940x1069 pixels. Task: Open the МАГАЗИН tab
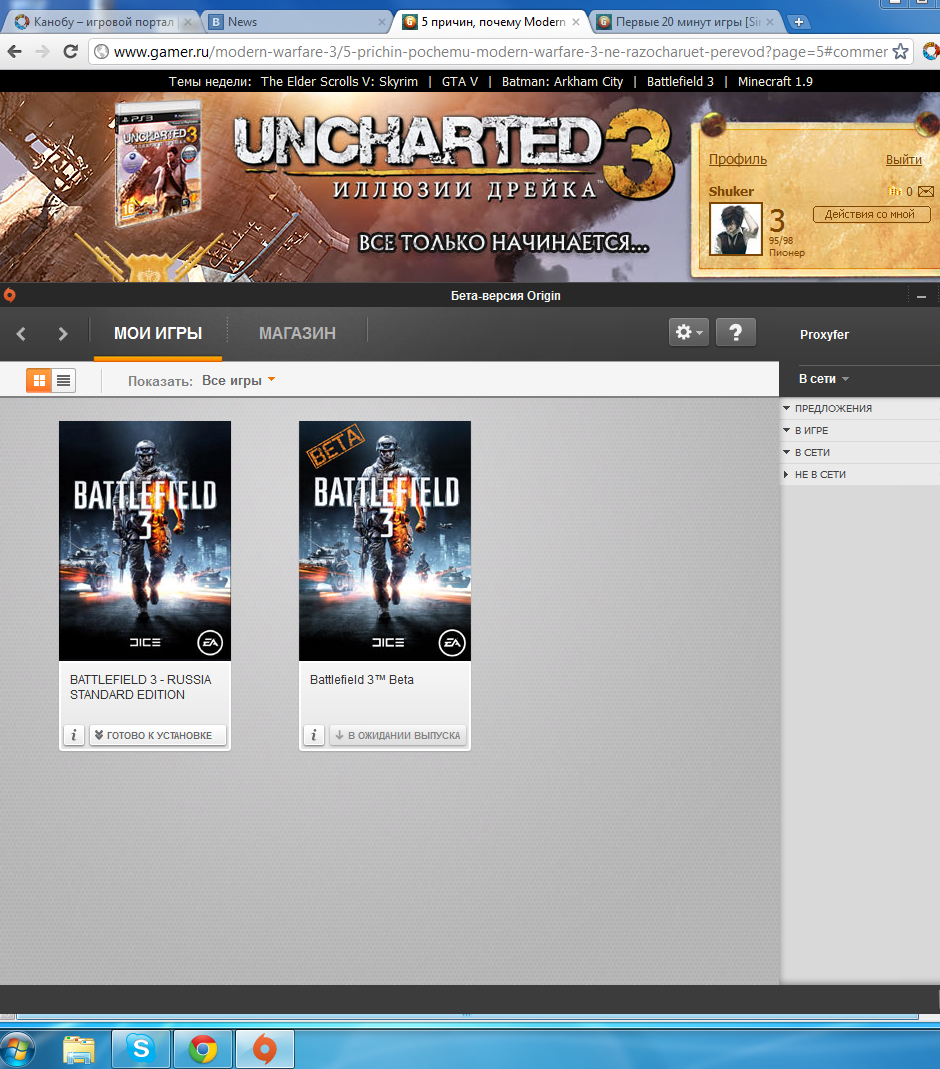[297, 333]
